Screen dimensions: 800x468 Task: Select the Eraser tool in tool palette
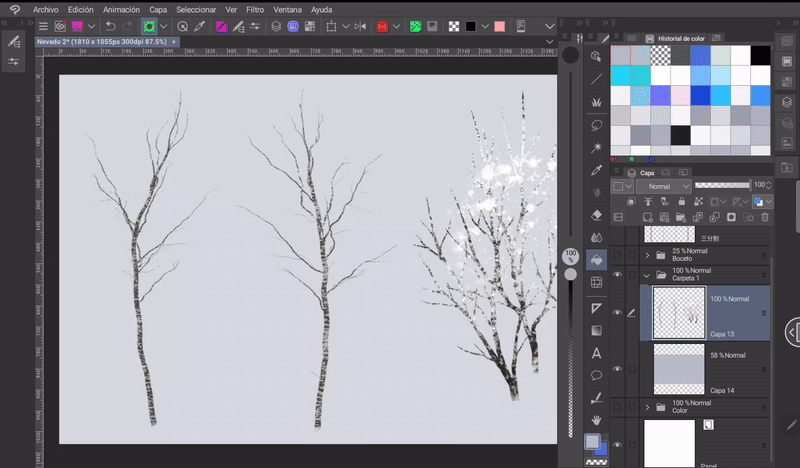click(597, 214)
